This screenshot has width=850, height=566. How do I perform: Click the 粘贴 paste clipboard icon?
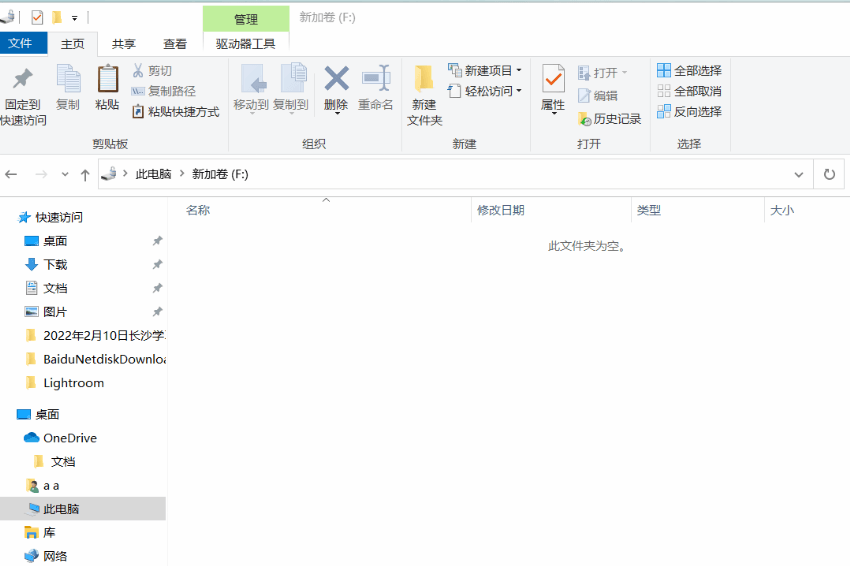[107, 87]
